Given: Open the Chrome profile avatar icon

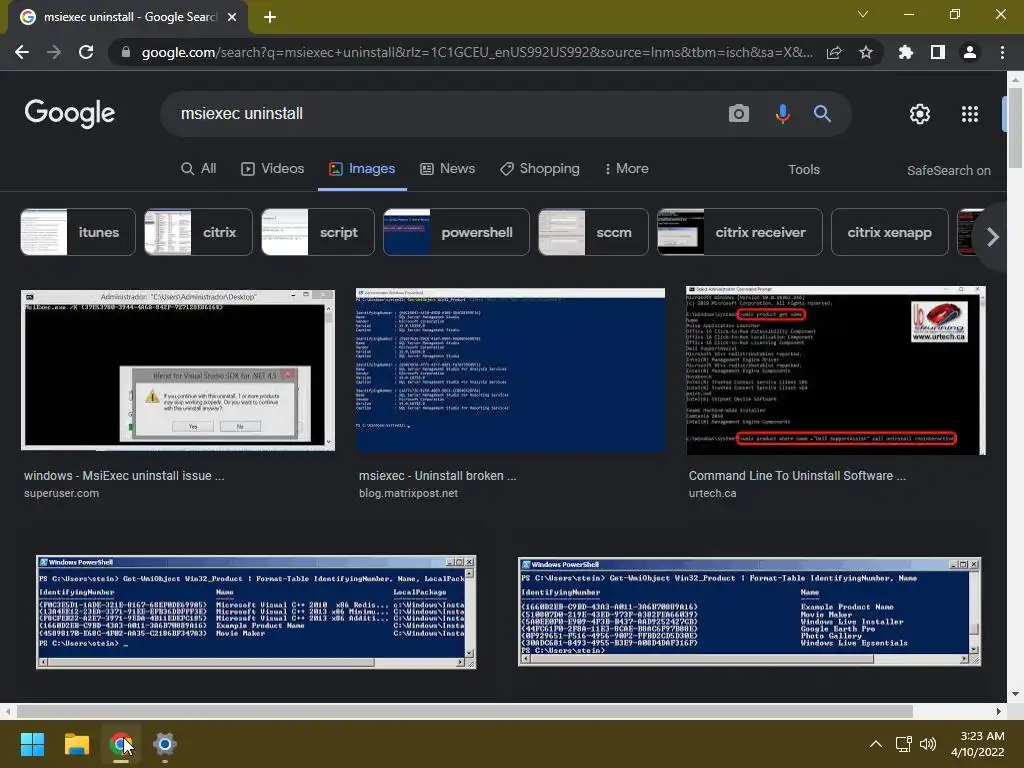Looking at the screenshot, I should tap(970, 52).
